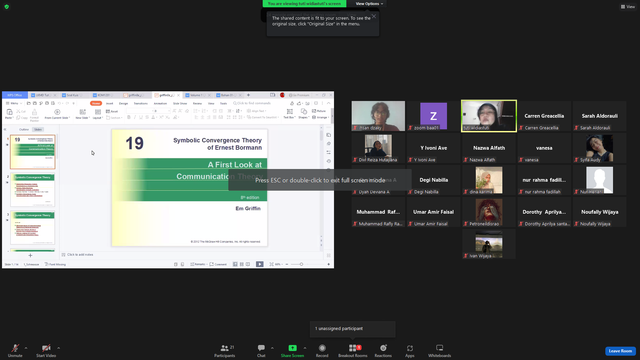Switch to the Design ribbon tab
This screenshot has height=360, width=640.
(x=123, y=103)
